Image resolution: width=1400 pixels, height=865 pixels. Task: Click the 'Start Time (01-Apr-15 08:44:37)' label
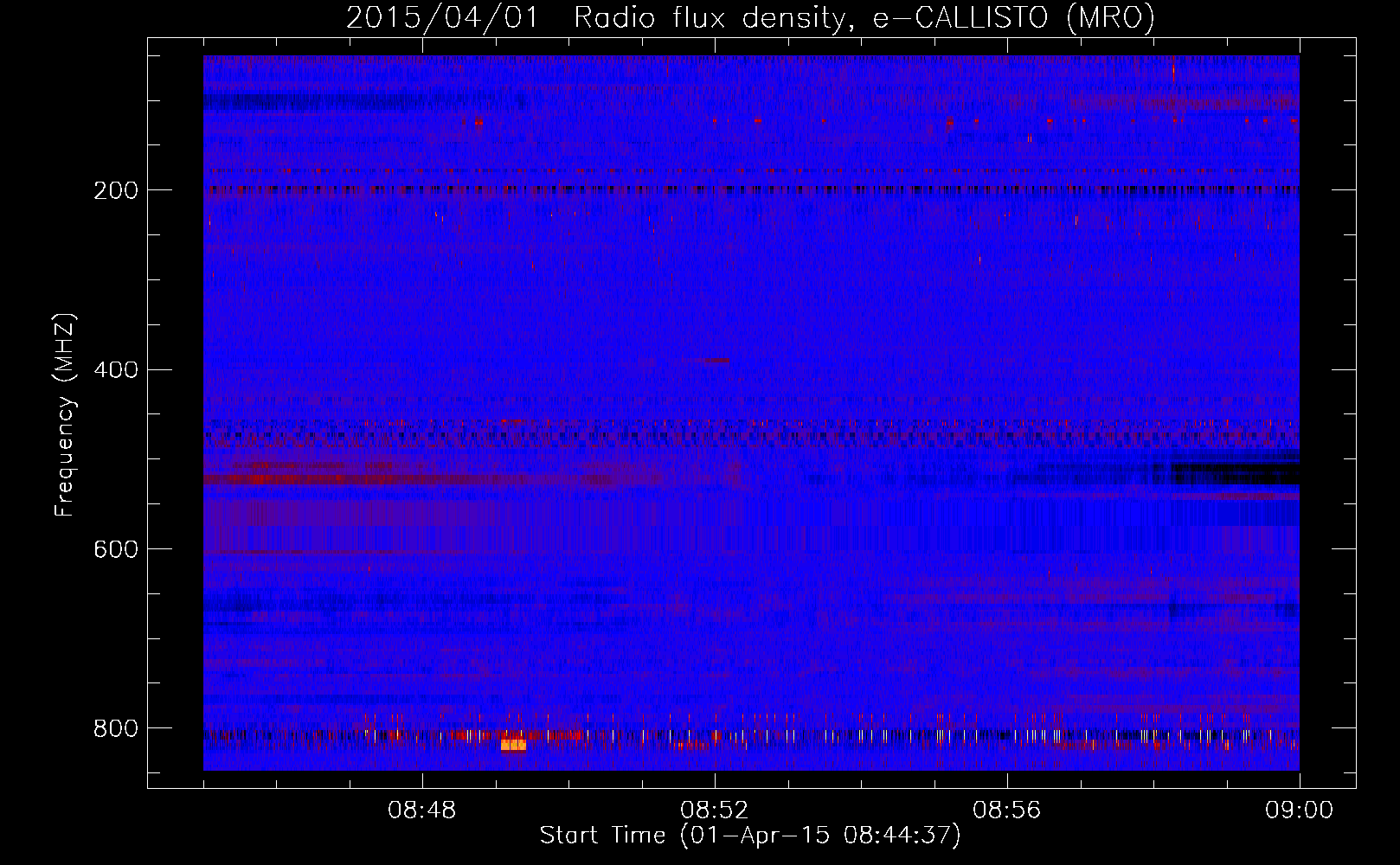click(750, 836)
